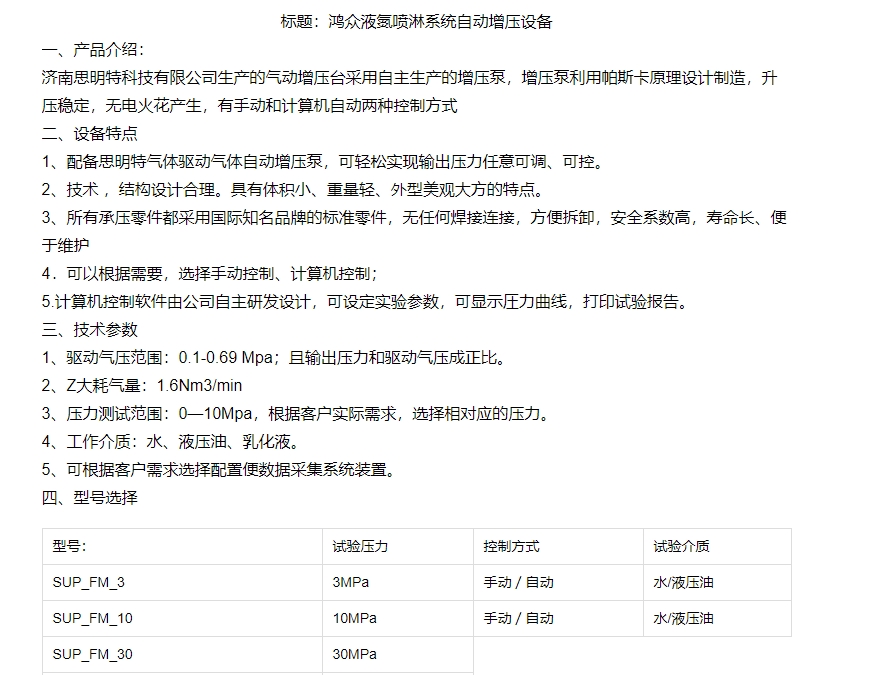Click line 4．可以根据需要，选择手动控制
Viewport: 885px width, 675px height.
210,274
